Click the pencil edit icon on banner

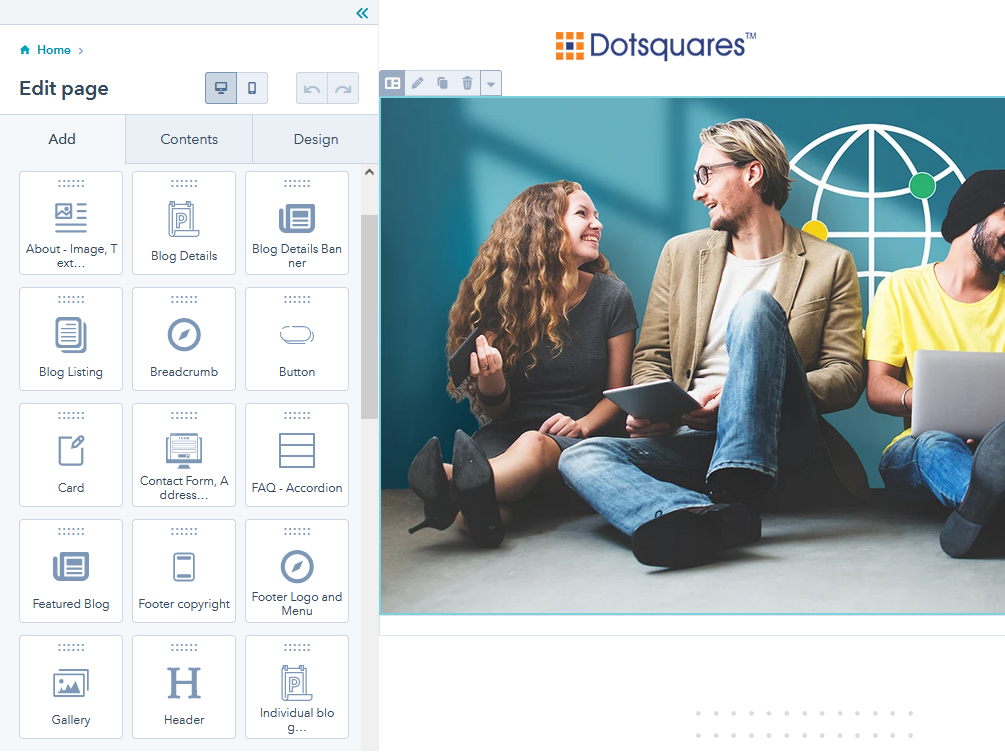pos(418,83)
